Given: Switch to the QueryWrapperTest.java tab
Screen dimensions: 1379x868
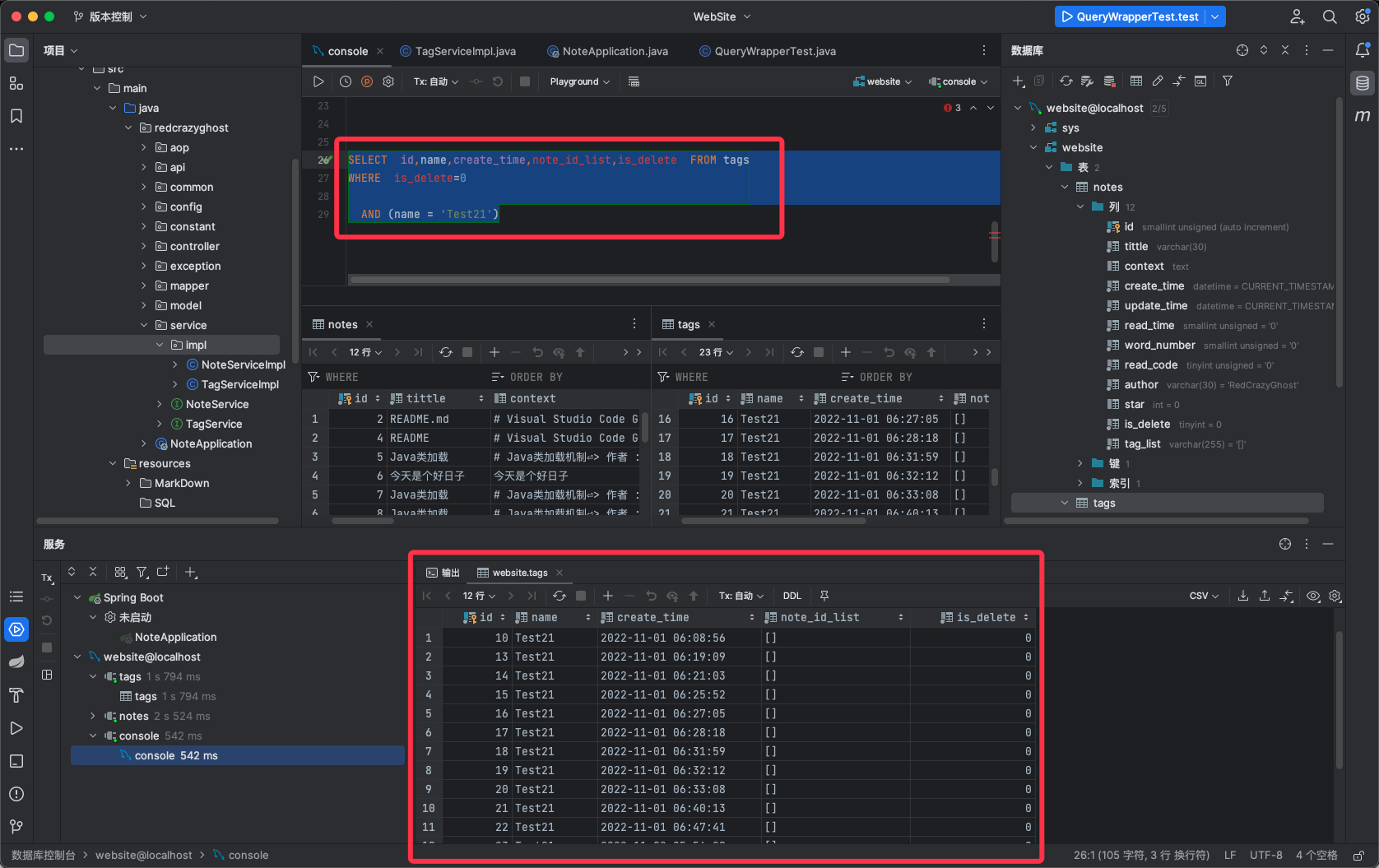Looking at the screenshot, I should (774, 51).
